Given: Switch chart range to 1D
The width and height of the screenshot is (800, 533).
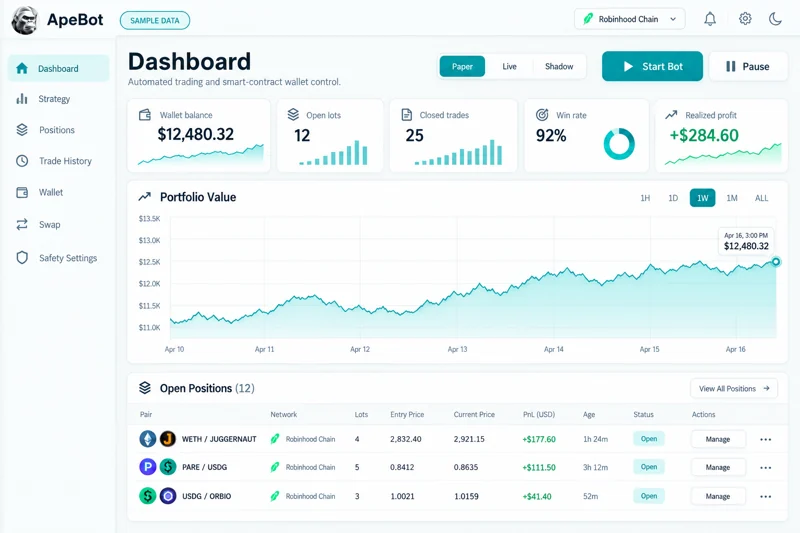Looking at the screenshot, I should [x=673, y=198].
